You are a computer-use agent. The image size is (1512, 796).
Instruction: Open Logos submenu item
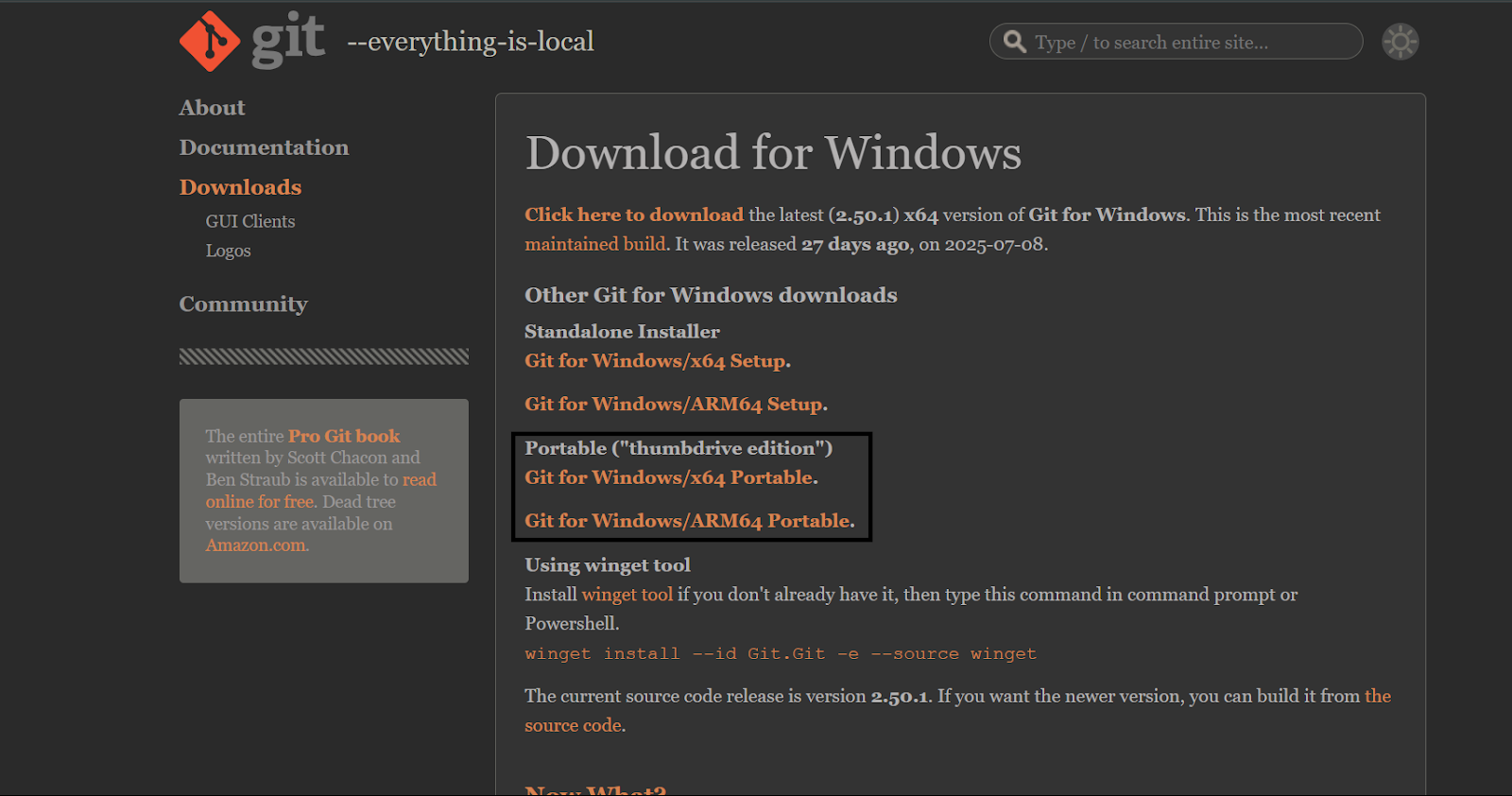click(229, 251)
